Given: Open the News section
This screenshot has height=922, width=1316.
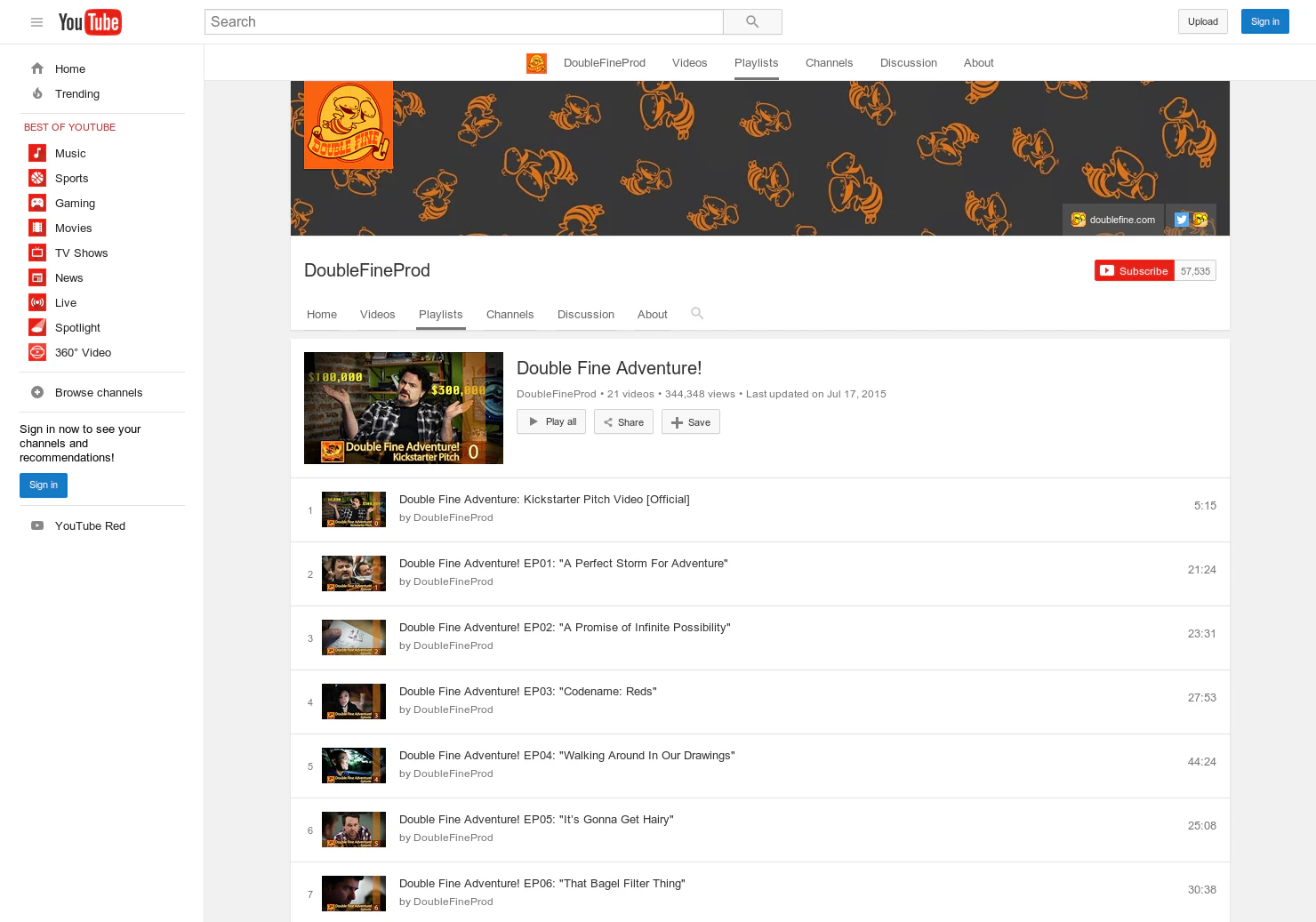Looking at the screenshot, I should click(68, 277).
